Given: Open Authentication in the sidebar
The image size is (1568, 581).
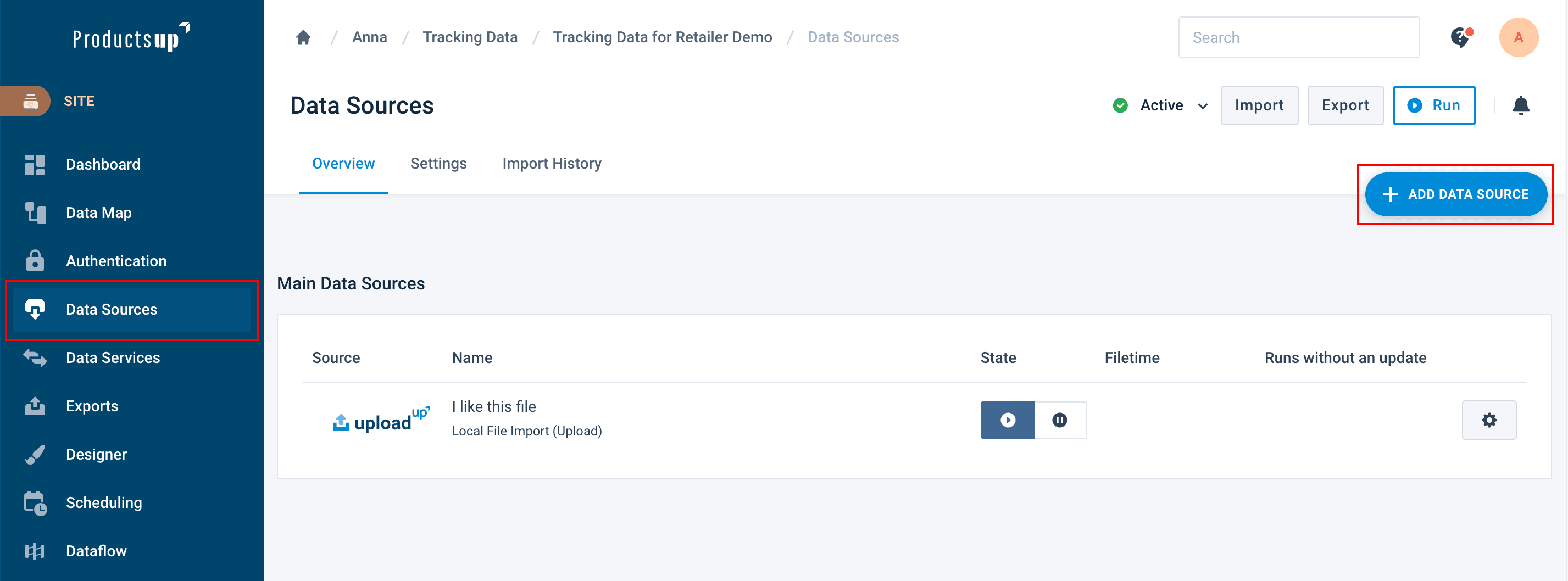Looking at the screenshot, I should click(x=116, y=261).
